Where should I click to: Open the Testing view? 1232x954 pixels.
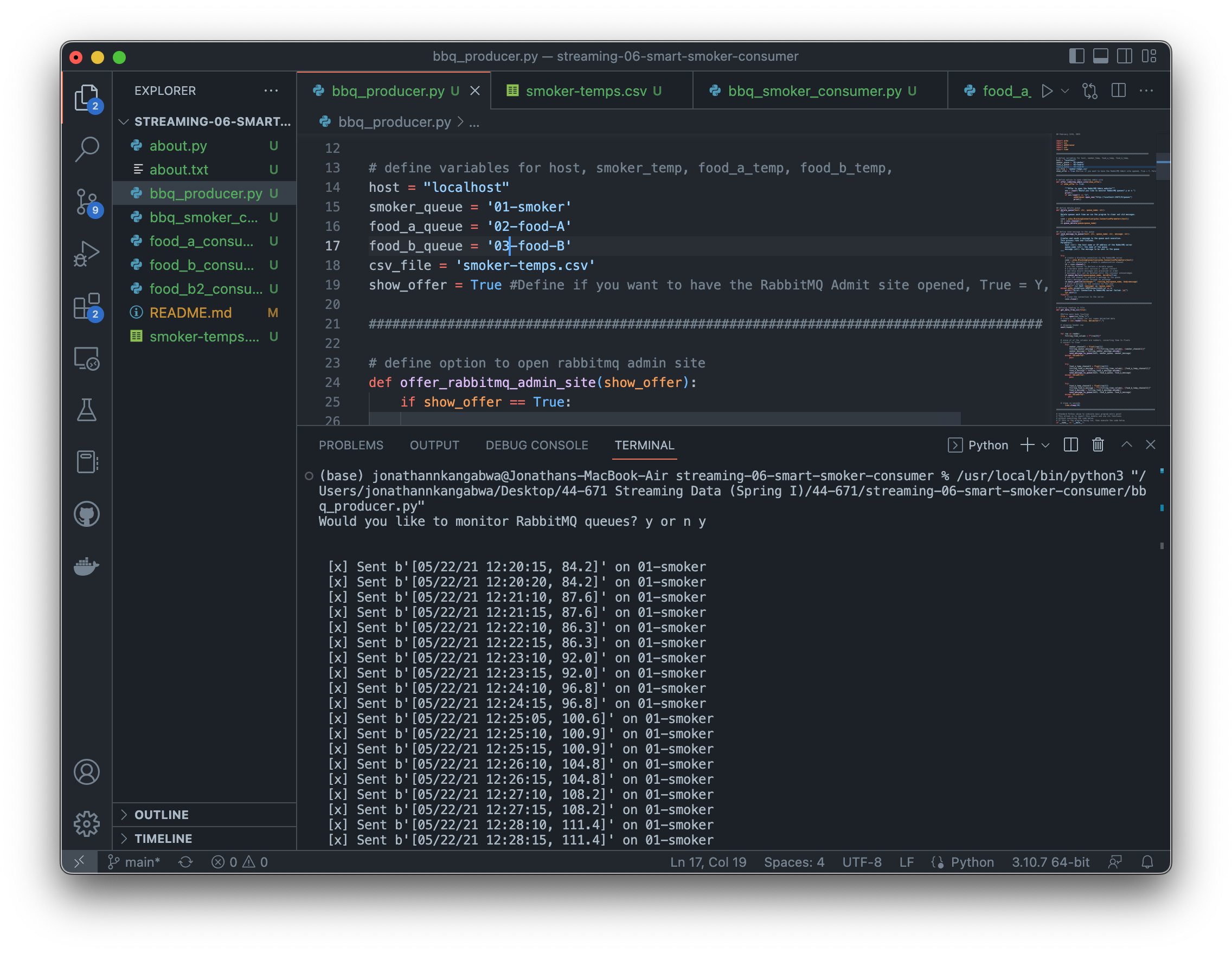(87, 410)
